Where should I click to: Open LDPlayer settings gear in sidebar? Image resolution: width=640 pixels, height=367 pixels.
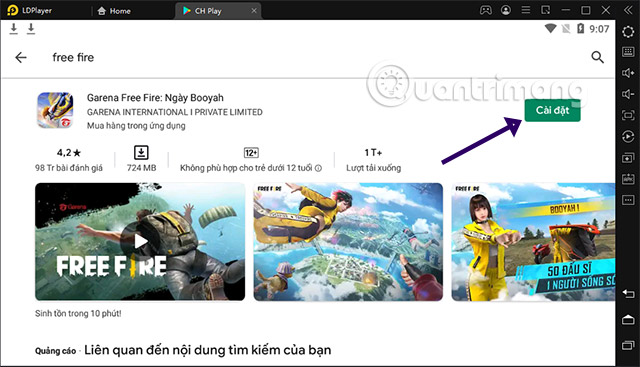[628, 31]
